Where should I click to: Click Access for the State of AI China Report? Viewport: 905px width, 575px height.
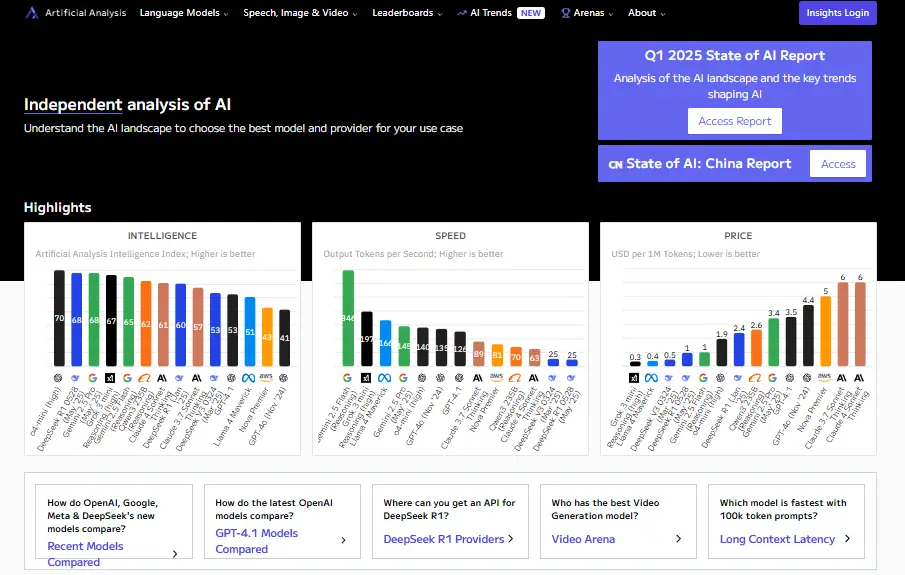[x=838, y=164]
